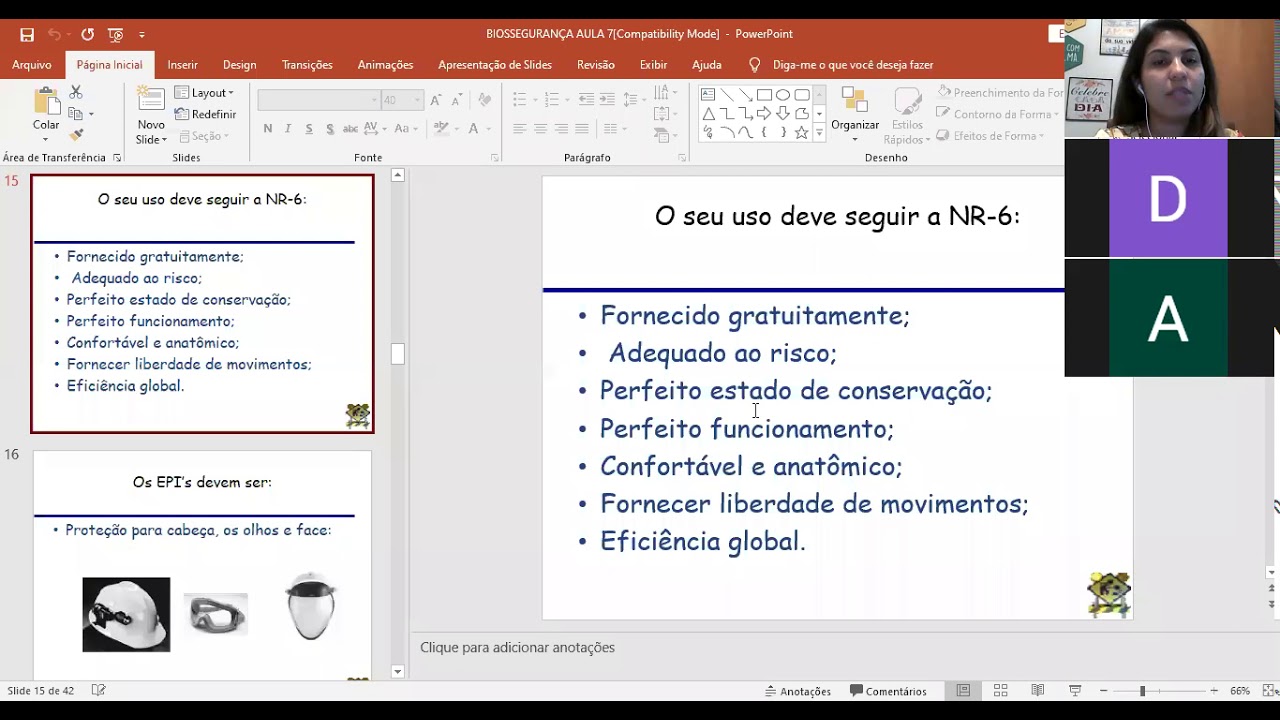Viewport: 1280px width, 720px height.
Task: Select the Format Painter brush icon
Action: pos(76,135)
